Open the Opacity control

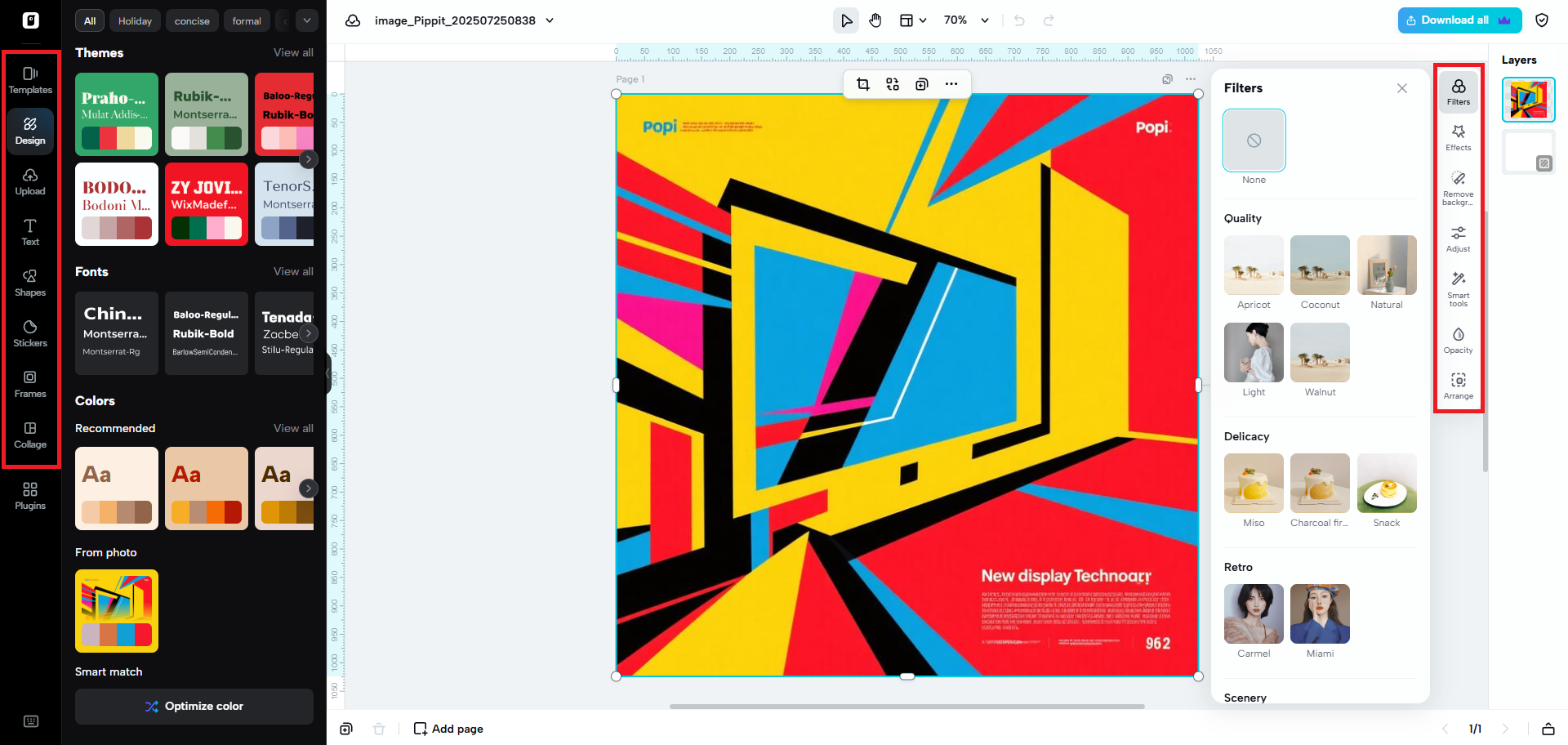click(x=1459, y=341)
